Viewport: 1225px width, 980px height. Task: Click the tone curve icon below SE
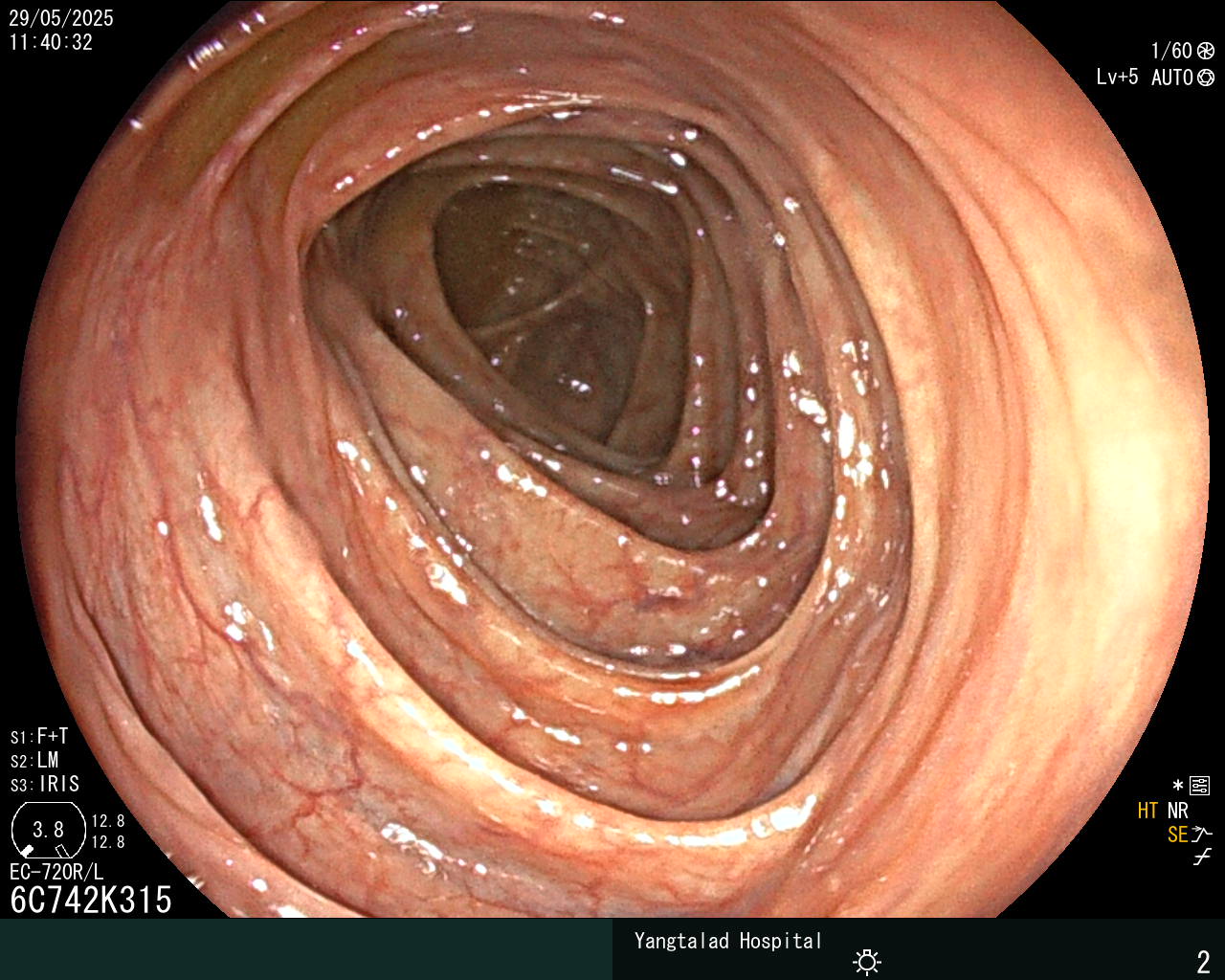(x=1202, y=857)
